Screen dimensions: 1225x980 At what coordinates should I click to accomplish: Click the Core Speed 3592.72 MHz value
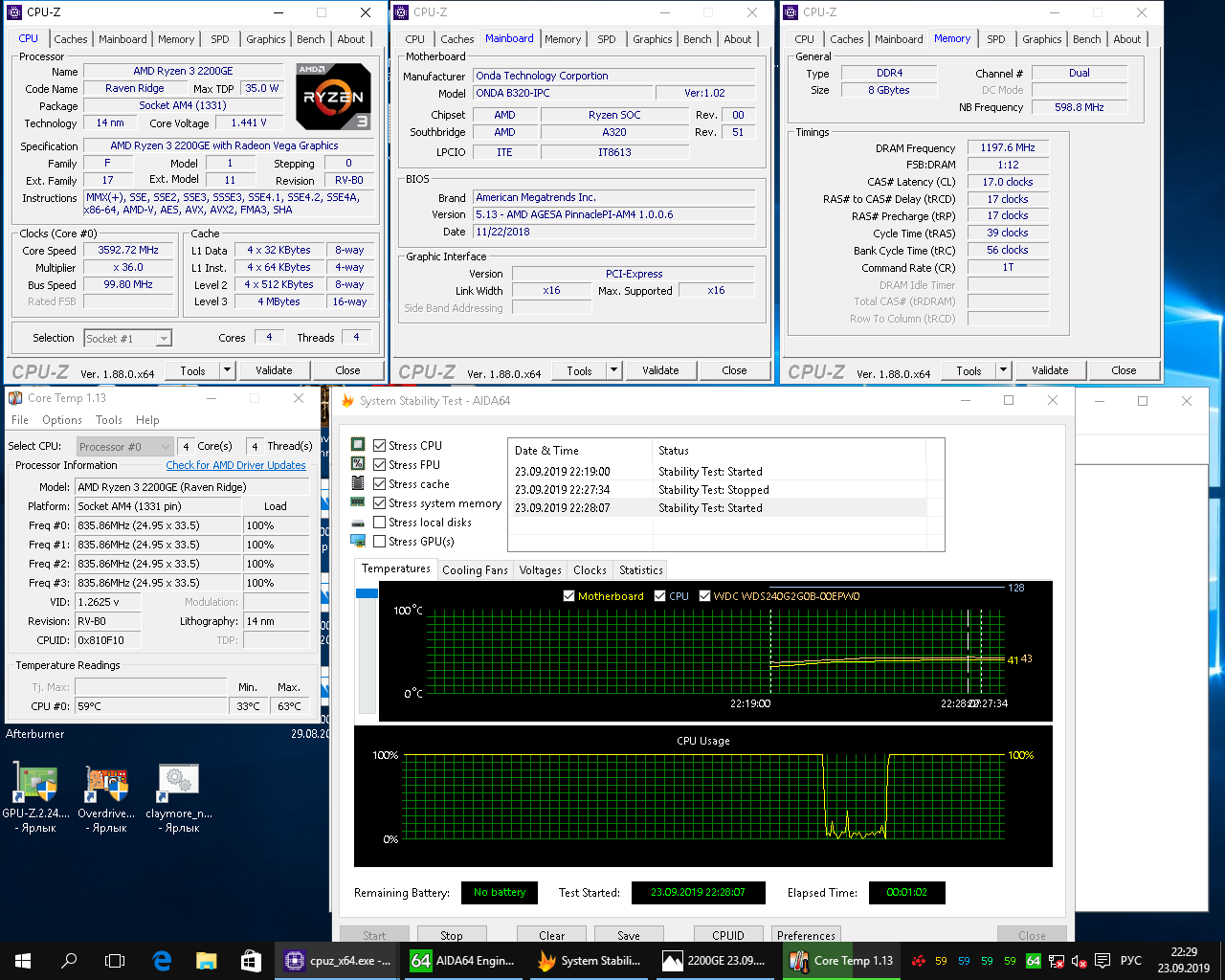click(128, 250)
